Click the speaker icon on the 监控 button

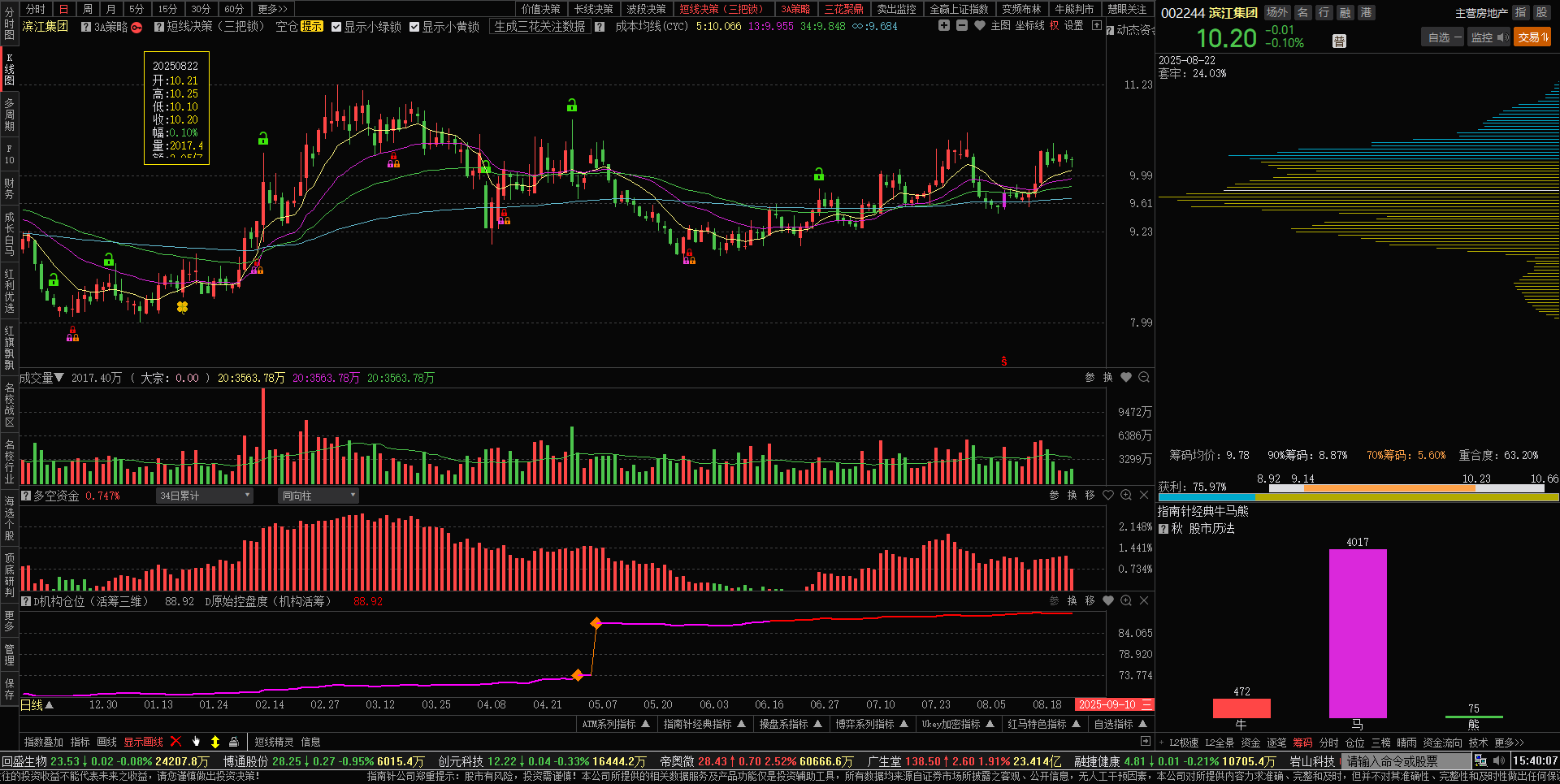[1501, 37]
